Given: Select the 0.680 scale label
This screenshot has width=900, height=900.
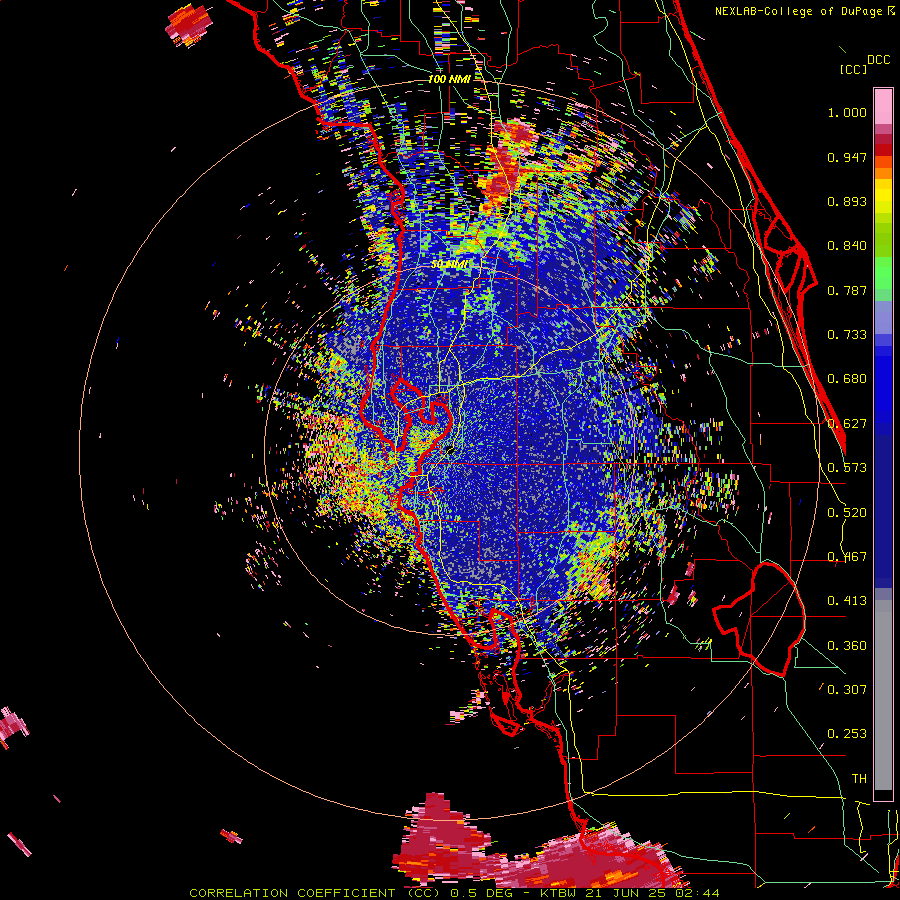Looking at the screenshot, I should [847, 379].
